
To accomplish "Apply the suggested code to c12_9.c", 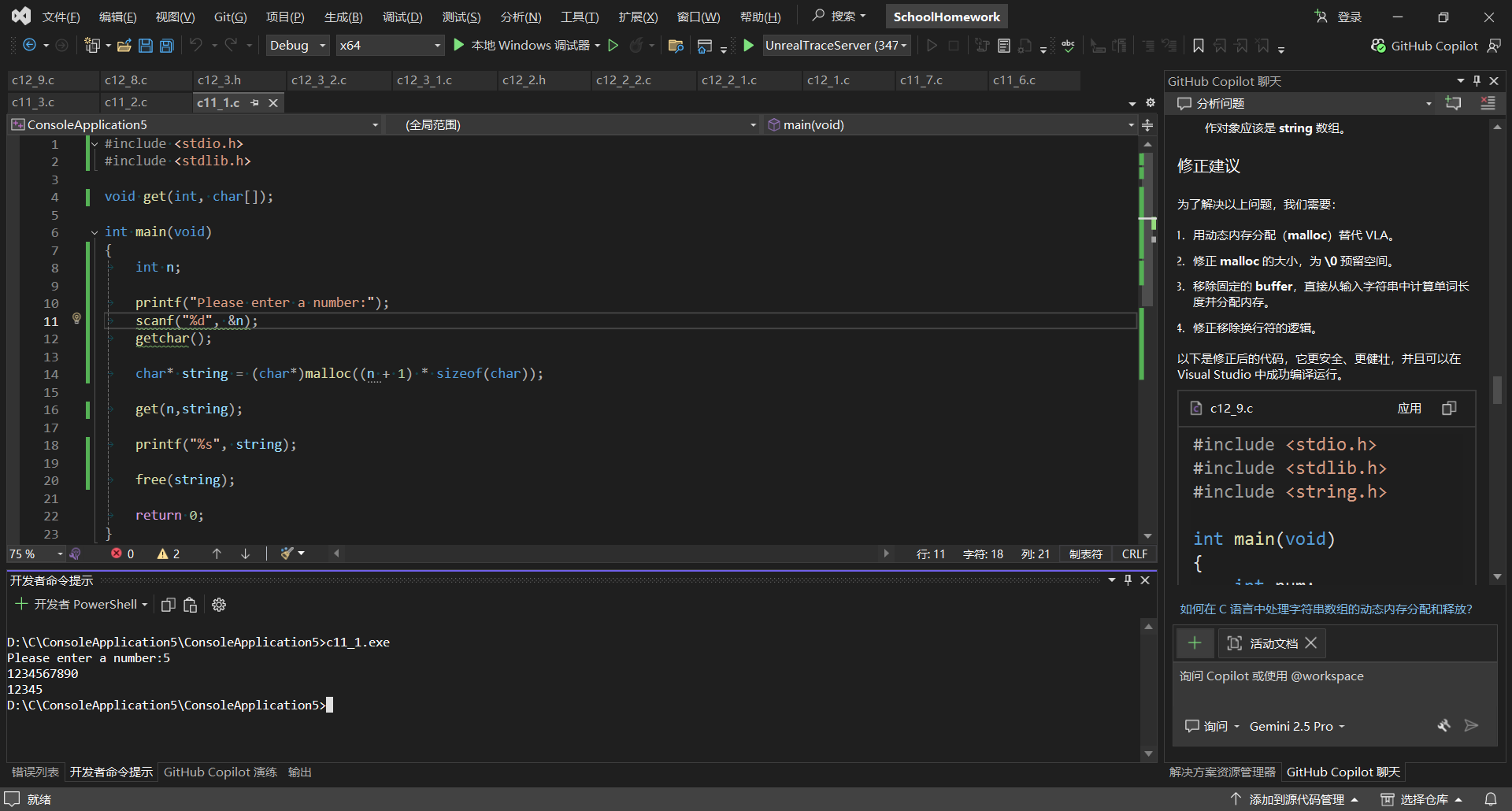I will point(1409,408).
